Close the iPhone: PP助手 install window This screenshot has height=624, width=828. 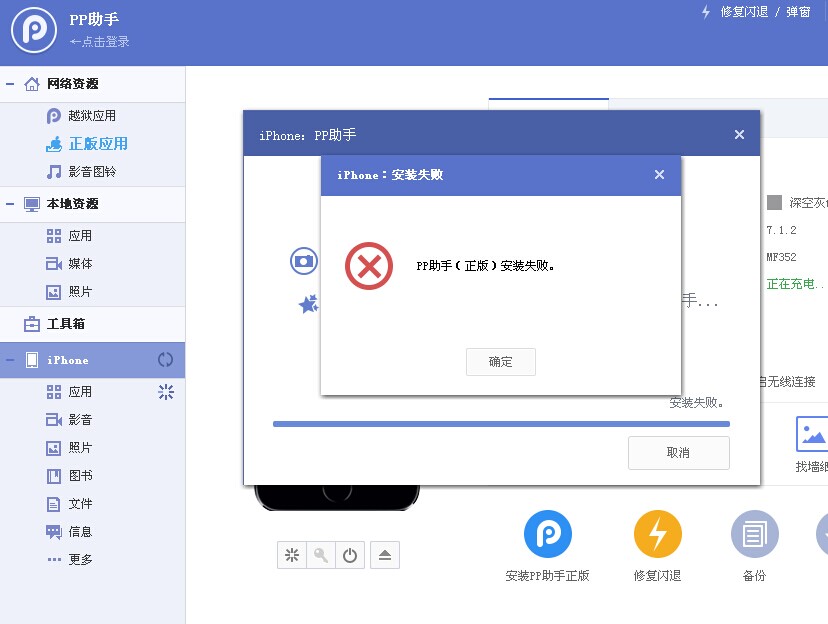pos(739,135)
